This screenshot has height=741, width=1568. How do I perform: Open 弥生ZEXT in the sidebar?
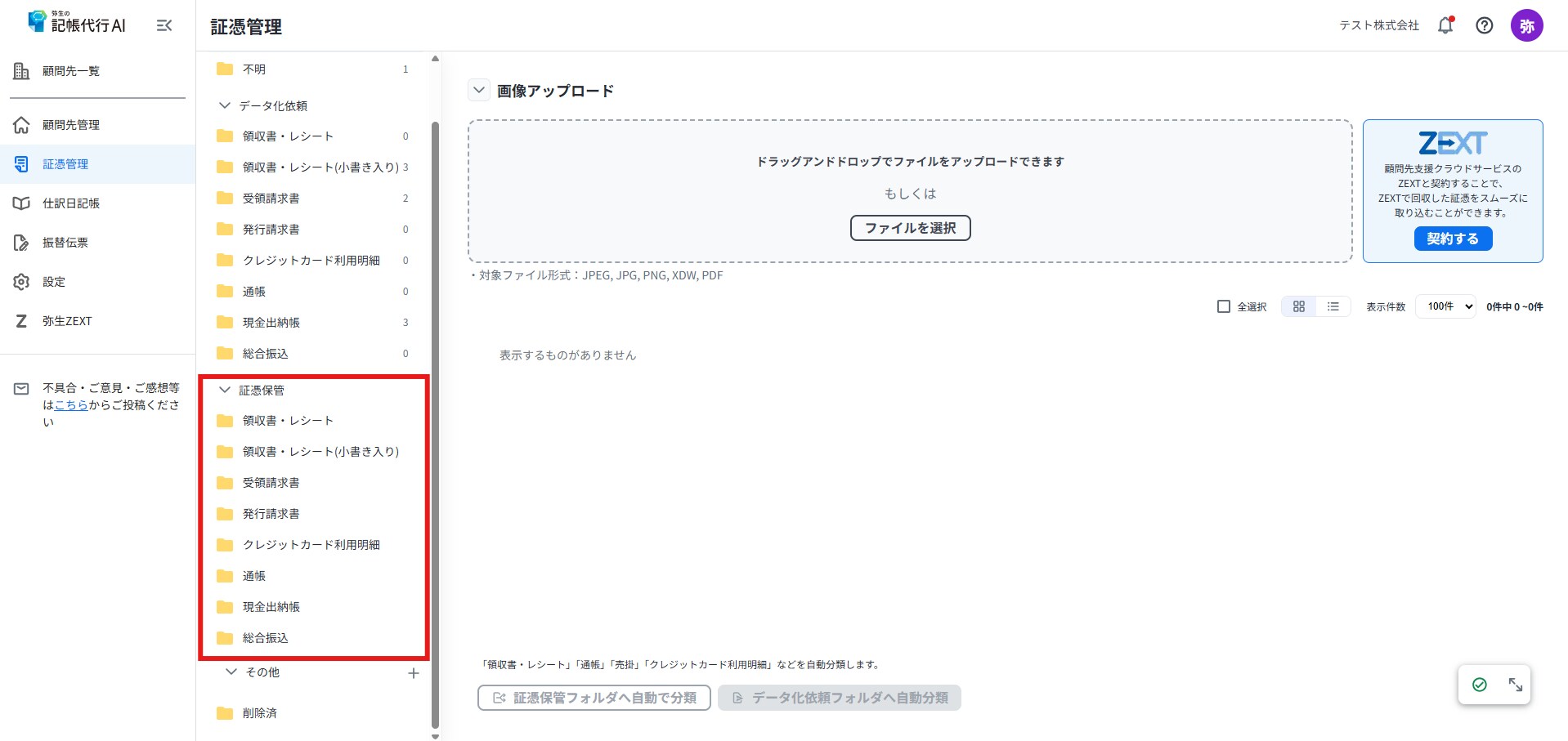(97, 321)
